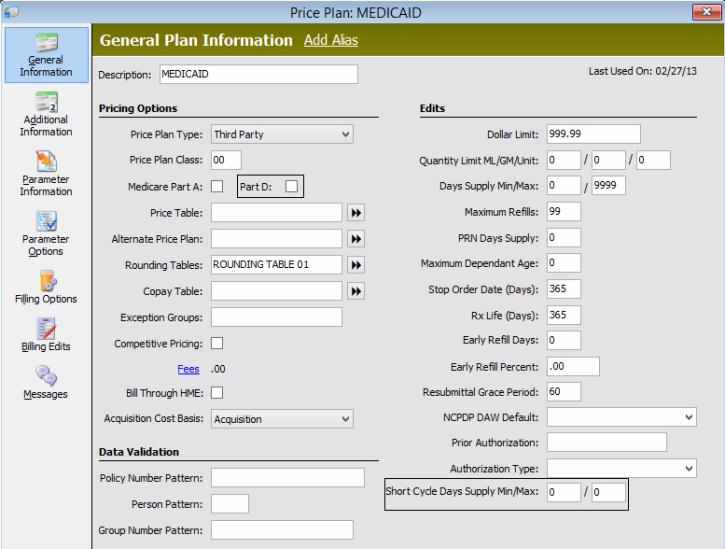Open the Additional Information icon
Screen dimensions: 725x549
46,114
